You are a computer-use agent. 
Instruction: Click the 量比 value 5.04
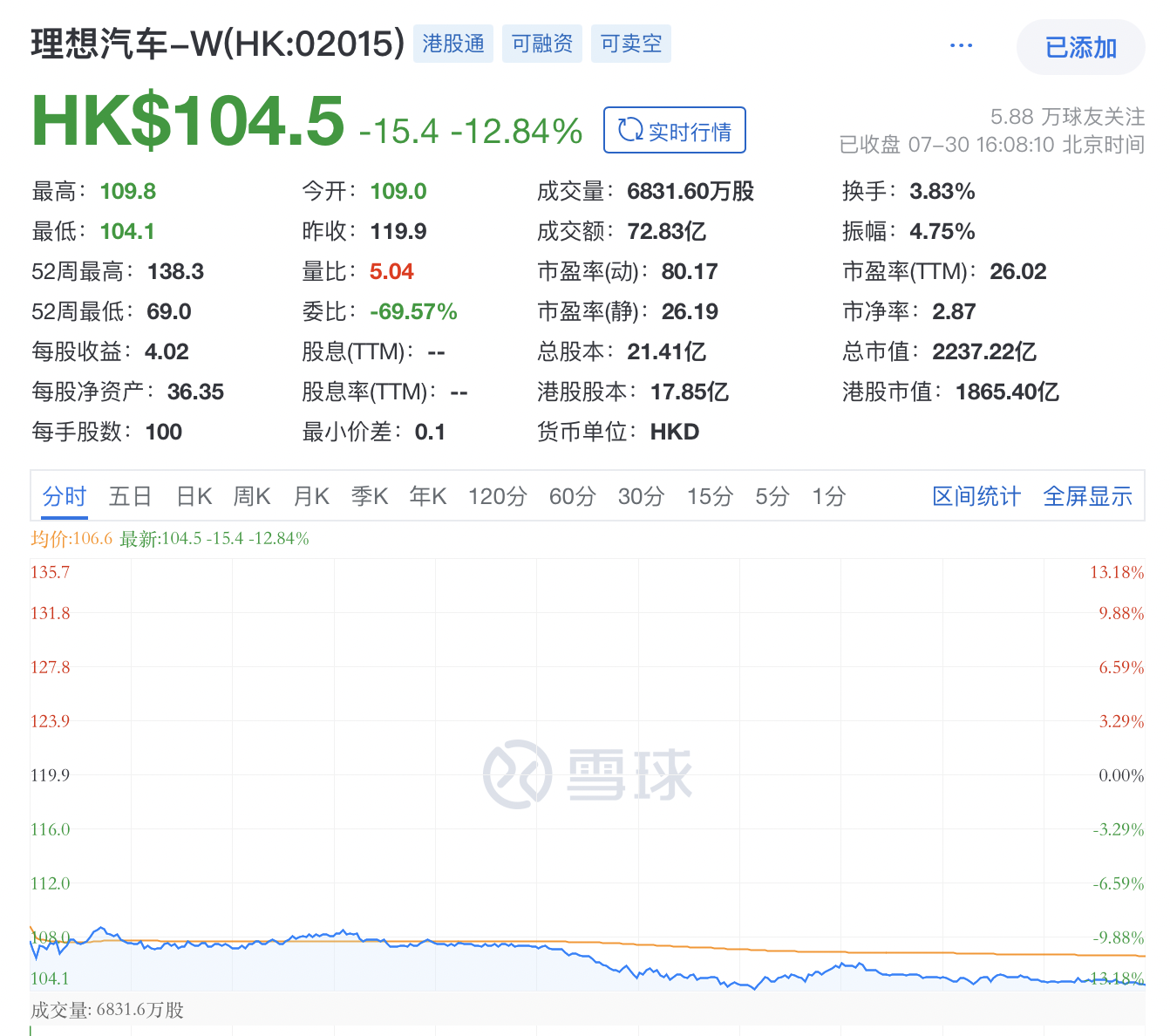pos(391,271)
